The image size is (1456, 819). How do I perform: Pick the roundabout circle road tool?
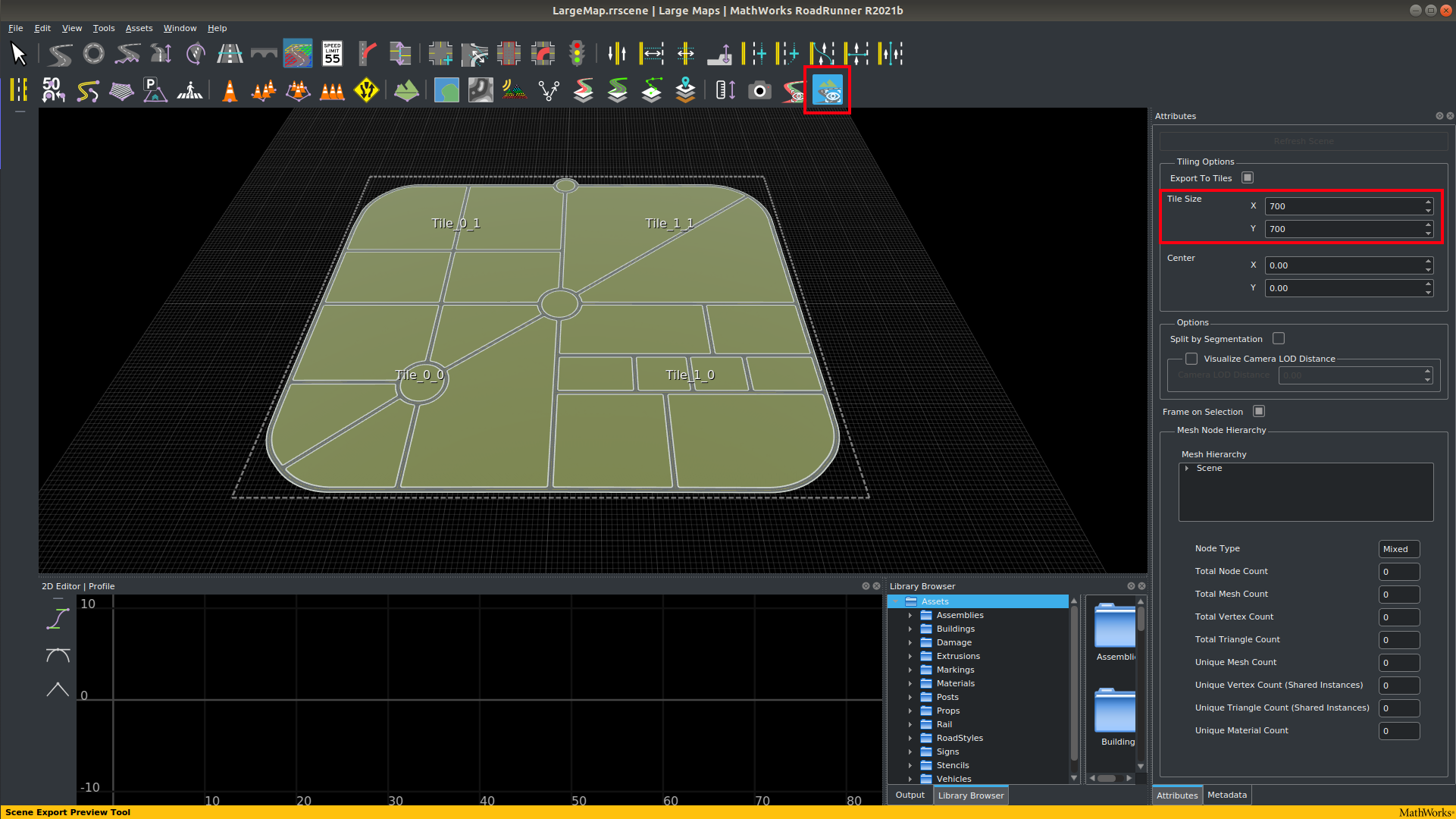[x=94, y=54]
